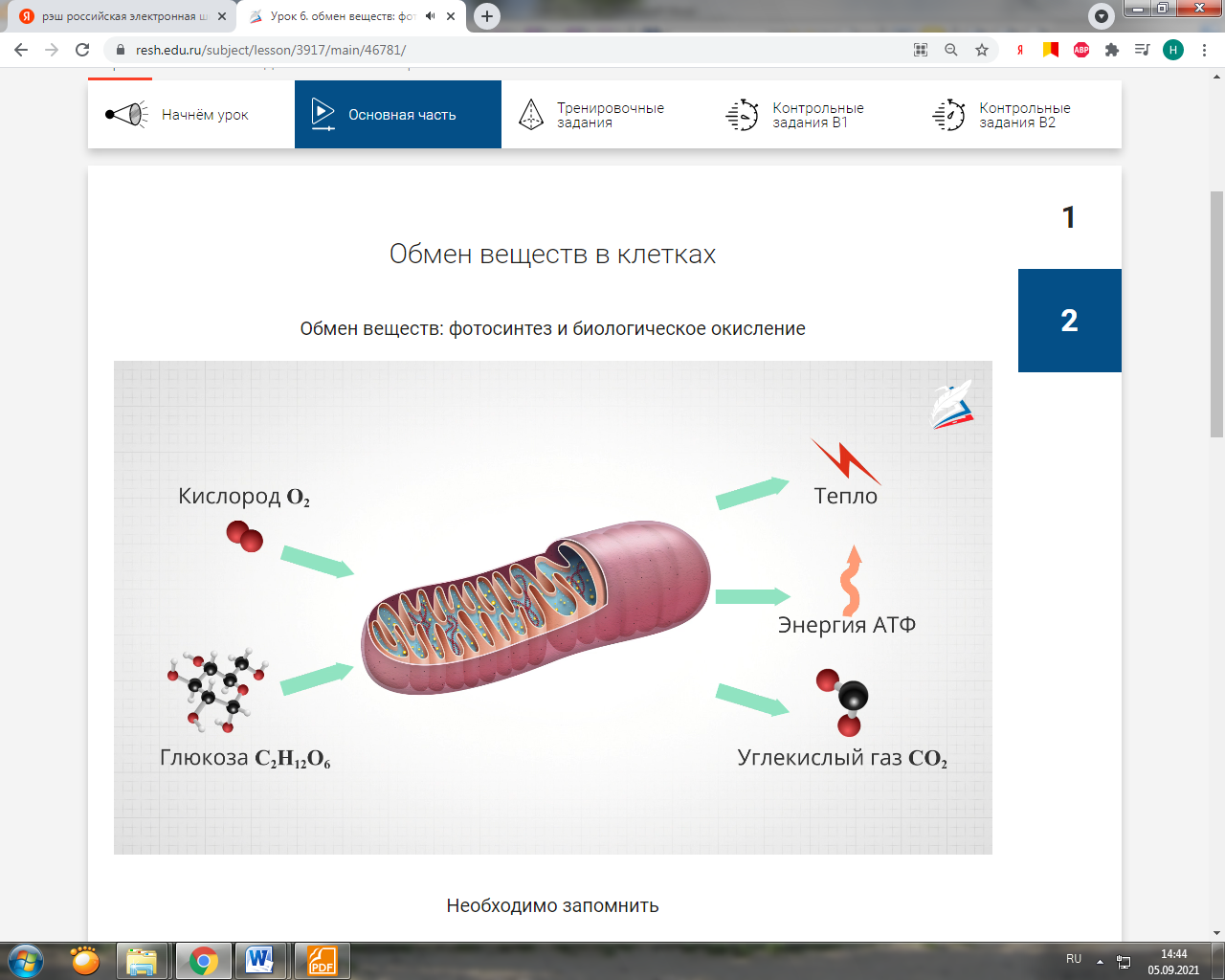Click the zoom magnifier icon in address bar
This screenshot has height=980, width=1225.
tap(951, 50)
